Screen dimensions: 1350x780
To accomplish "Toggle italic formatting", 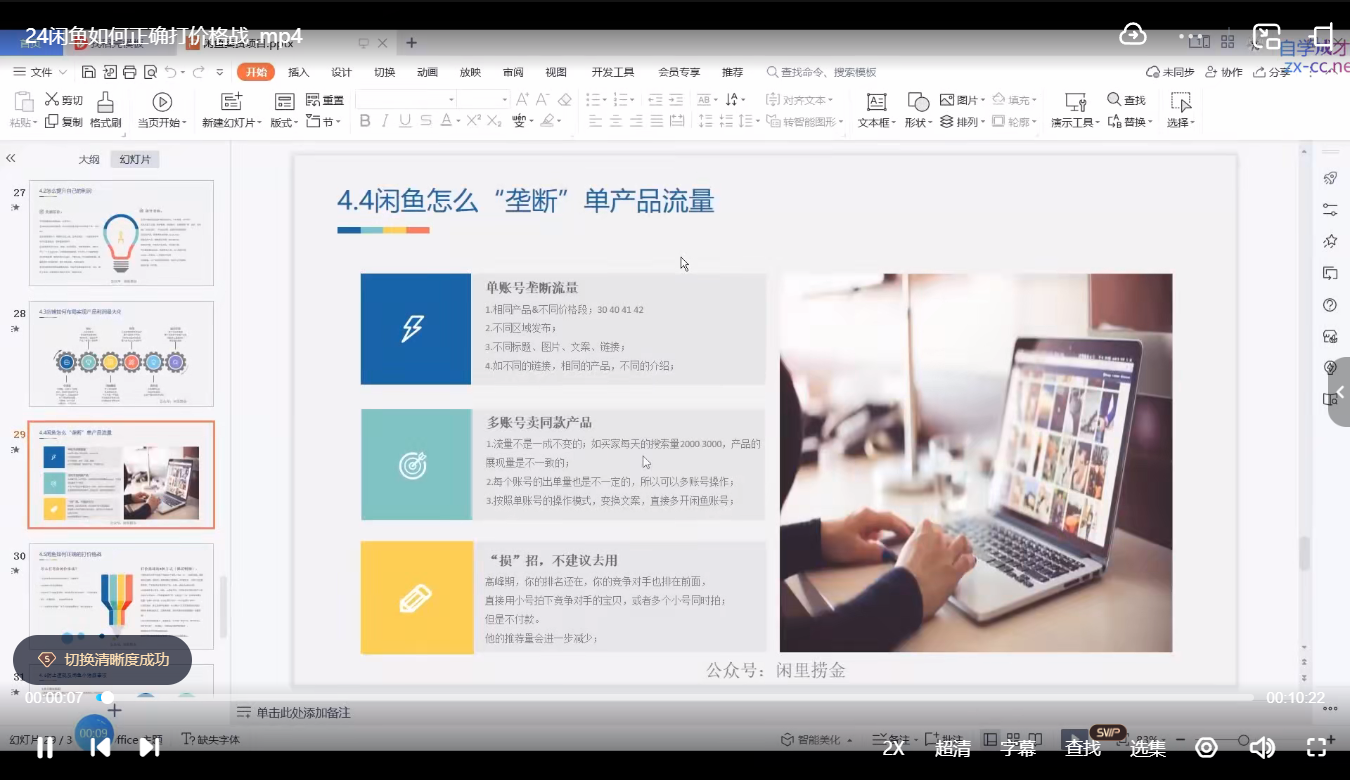I will point(383,121).
